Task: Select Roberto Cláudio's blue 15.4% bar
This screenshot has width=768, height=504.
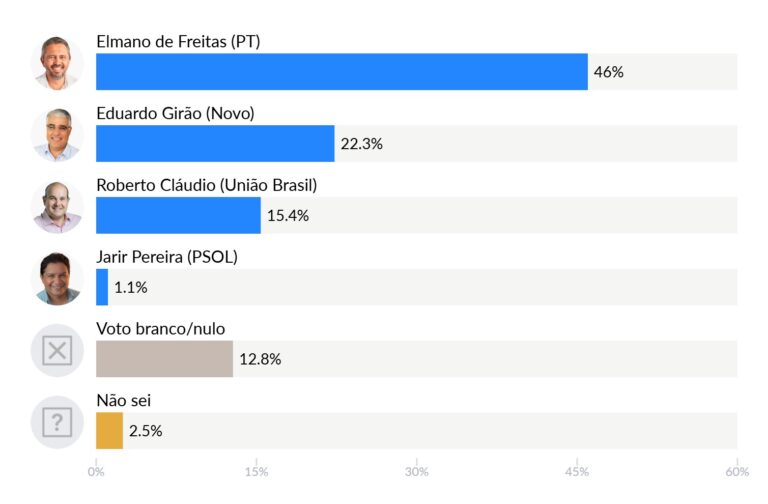Action: pos(178,216)
